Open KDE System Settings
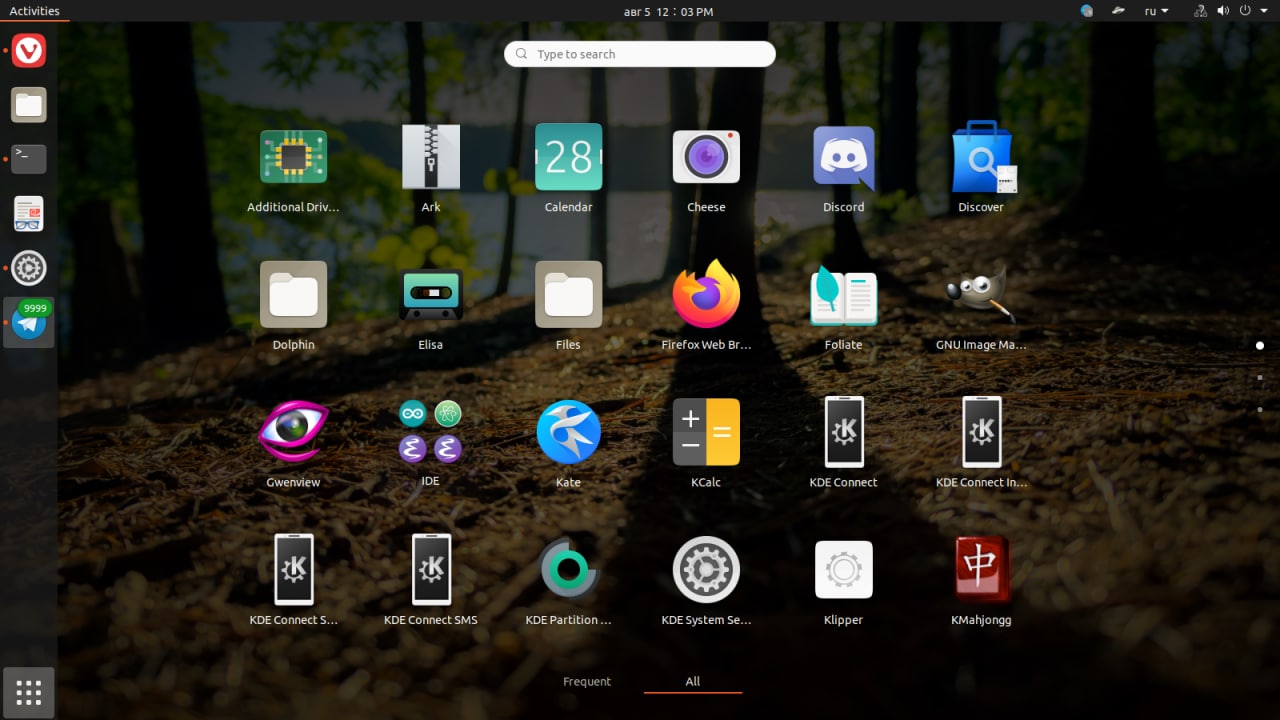Image resolution: width=1280 pixels, height=720 pixels. (706, 580)
